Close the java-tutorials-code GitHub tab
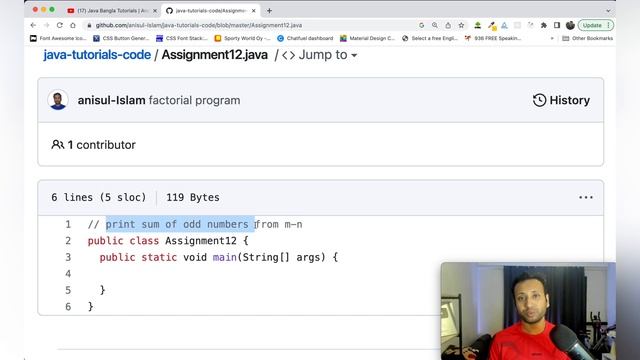This screenshot has height=360, width=640. 253,11
